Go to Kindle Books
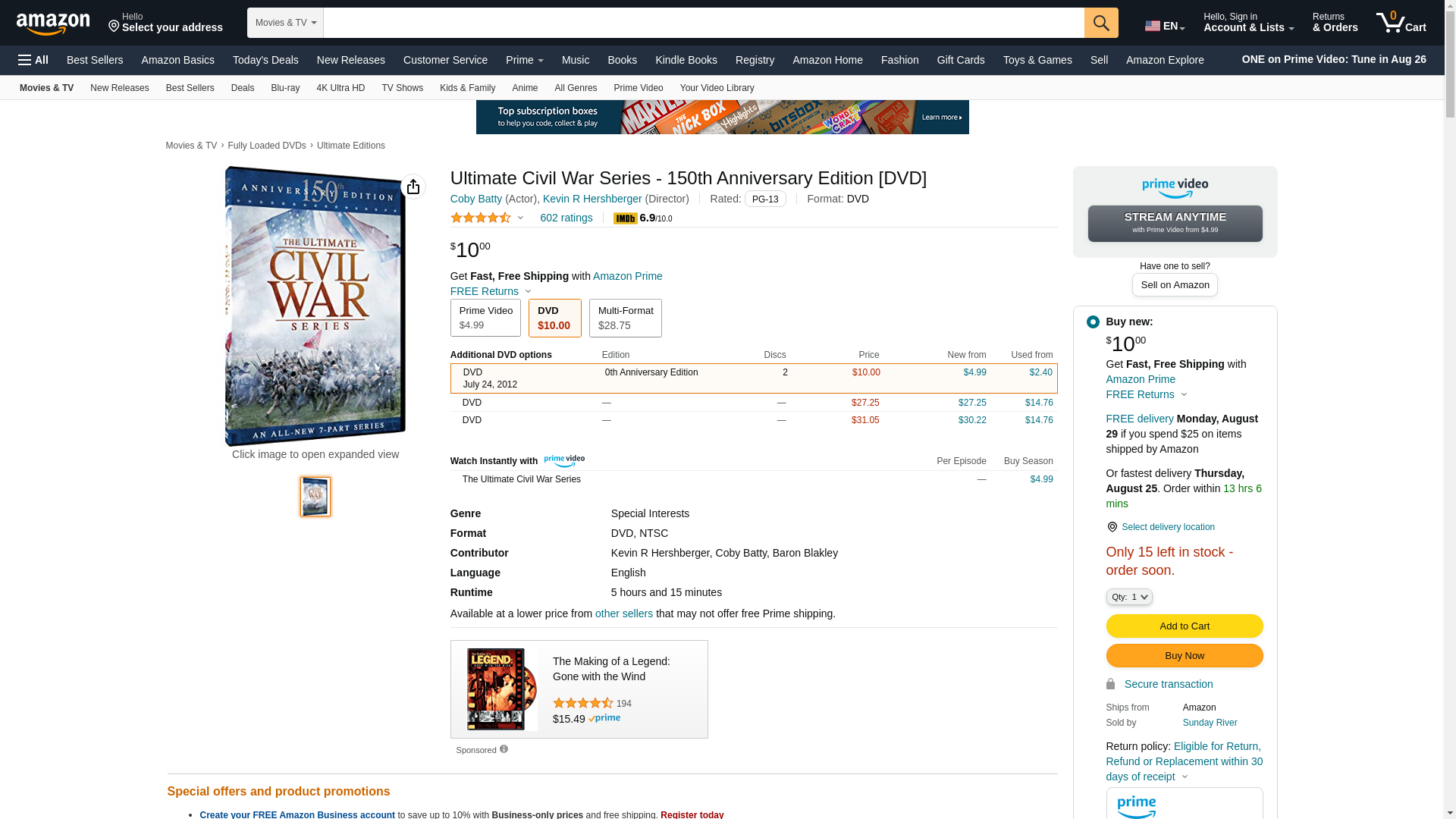 [x=686, y=60]
